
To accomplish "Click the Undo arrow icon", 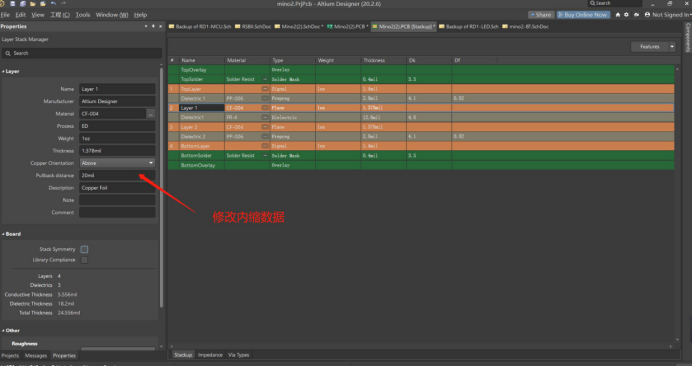I will pyautogui.click(x=53, y=4).
